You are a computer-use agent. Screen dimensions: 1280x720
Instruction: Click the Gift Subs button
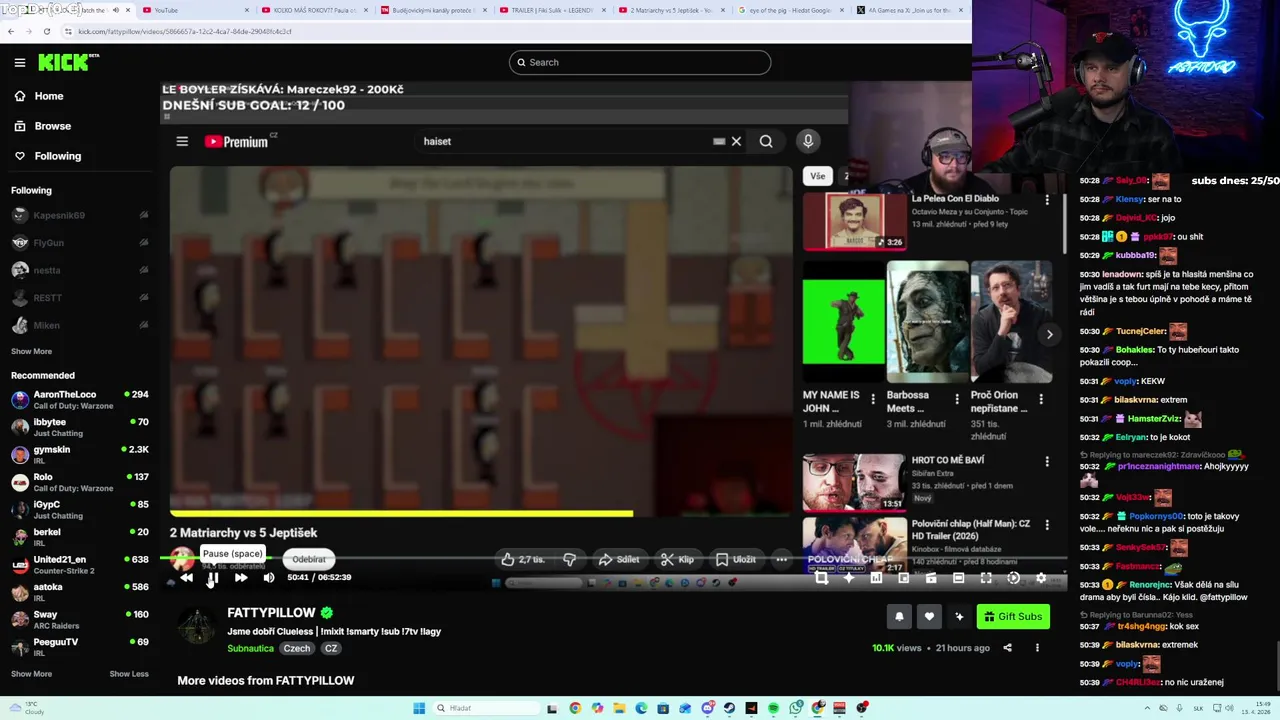coord(1013,617)
